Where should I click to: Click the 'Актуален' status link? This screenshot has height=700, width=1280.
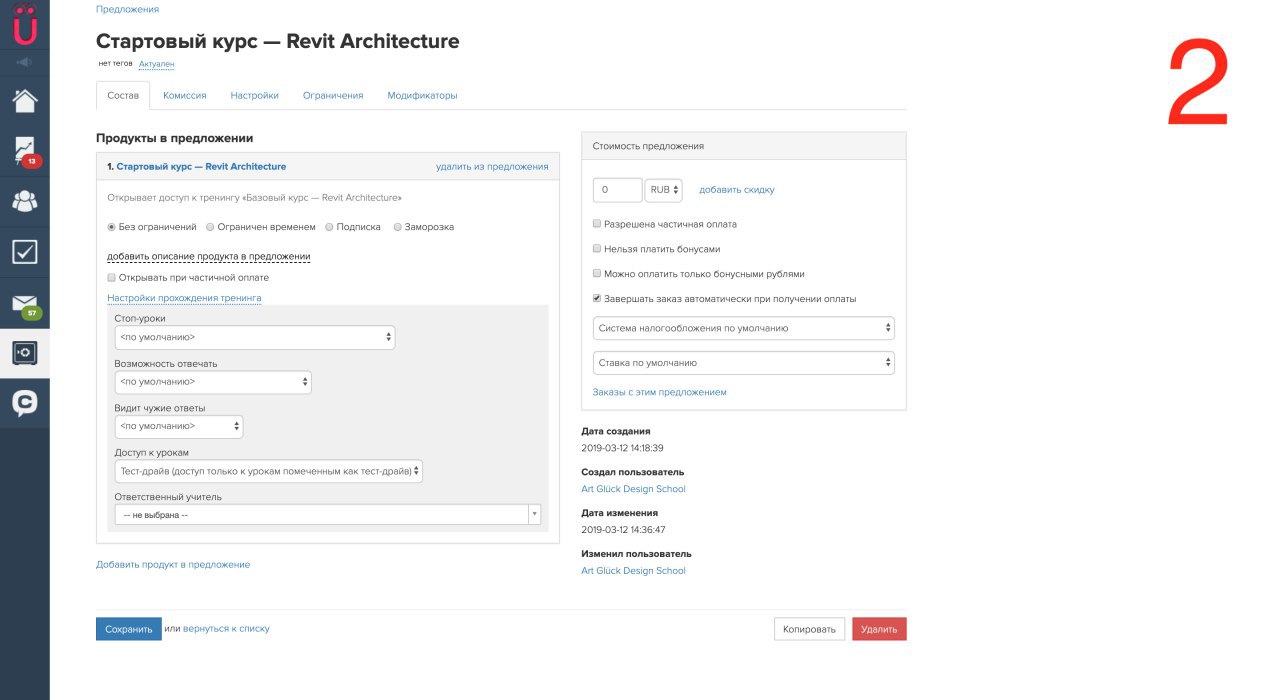(x=156, y=64)
